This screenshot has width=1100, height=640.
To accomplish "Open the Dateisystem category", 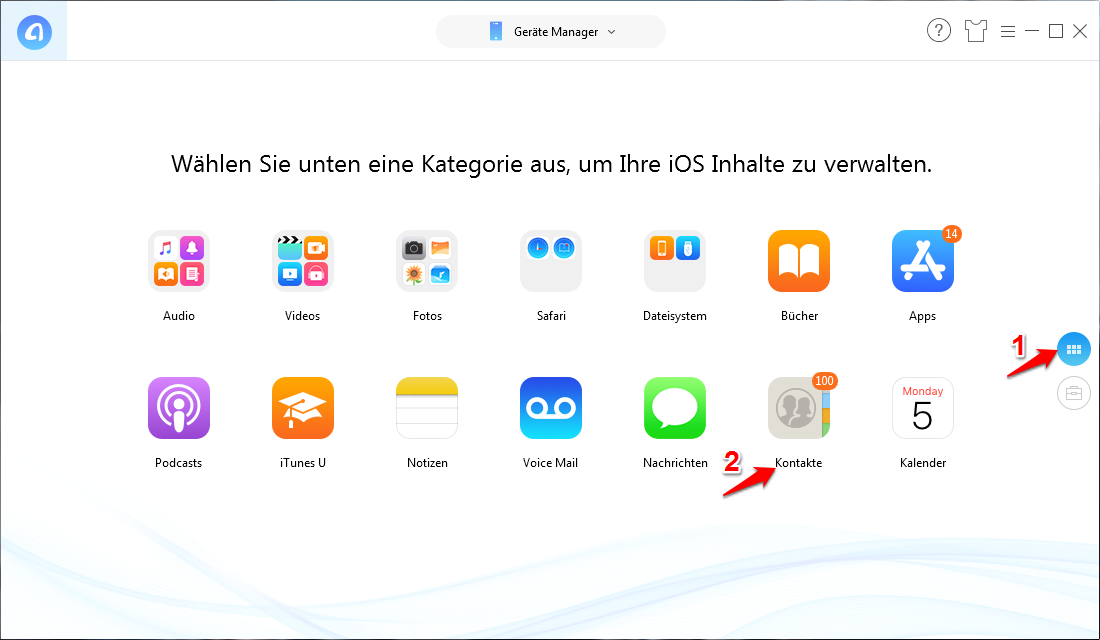I will click(x=675, y=261).
